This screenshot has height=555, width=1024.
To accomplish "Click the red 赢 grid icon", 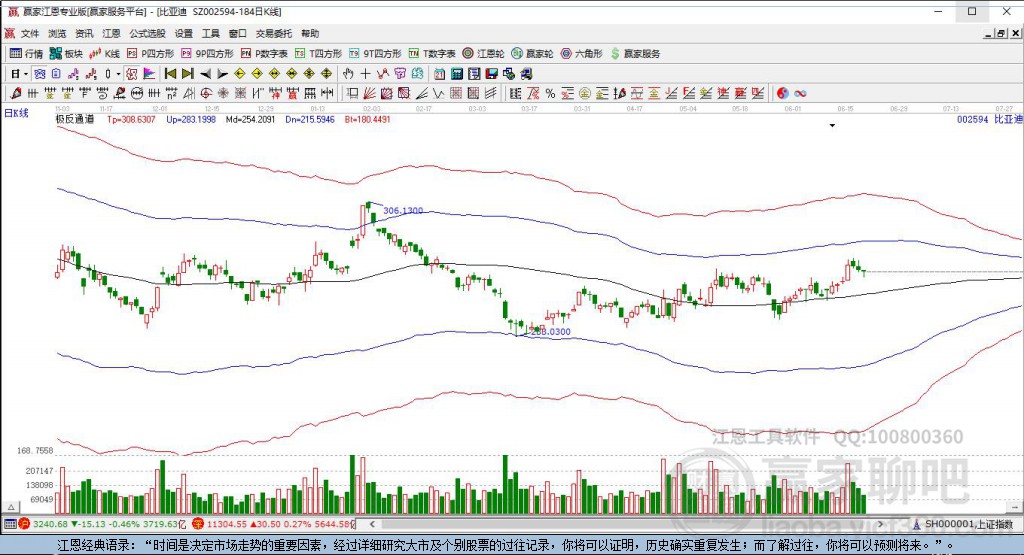I will tap(292, 93).
